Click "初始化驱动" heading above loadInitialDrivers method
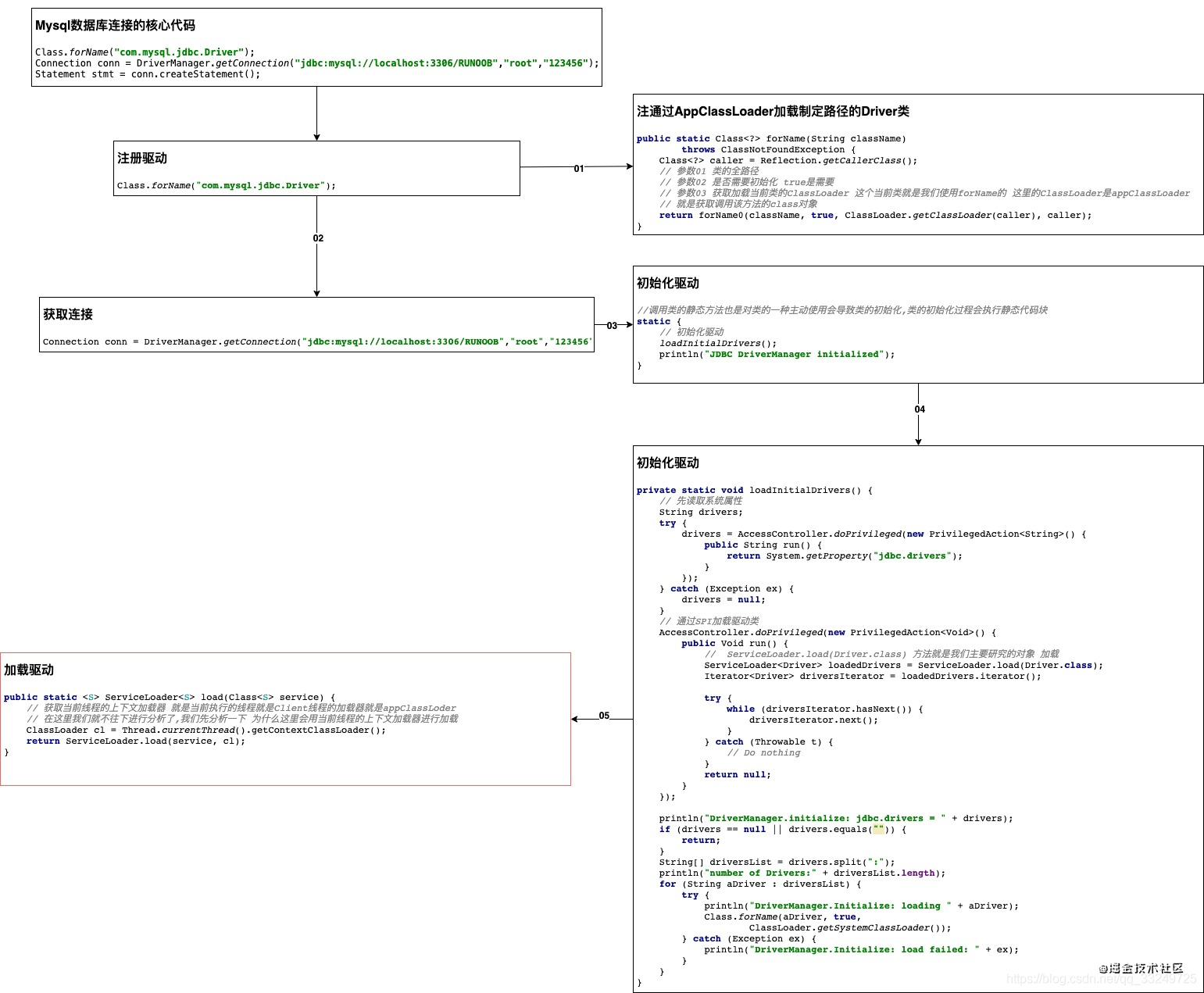The height and width of the screenshot is (993, 1204). point(668,463)
